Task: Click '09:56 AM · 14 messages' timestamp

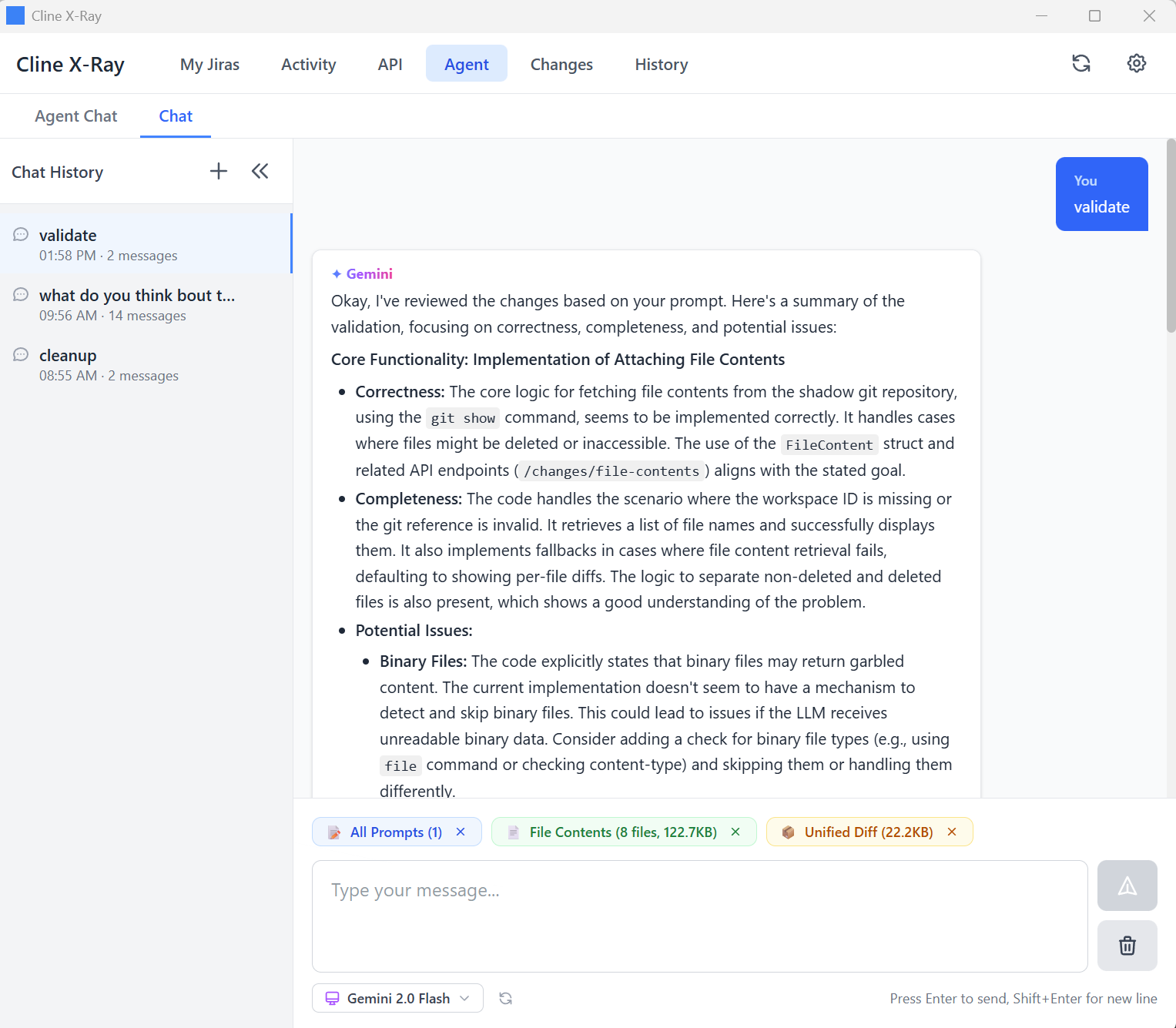Action: coord(112,316)
